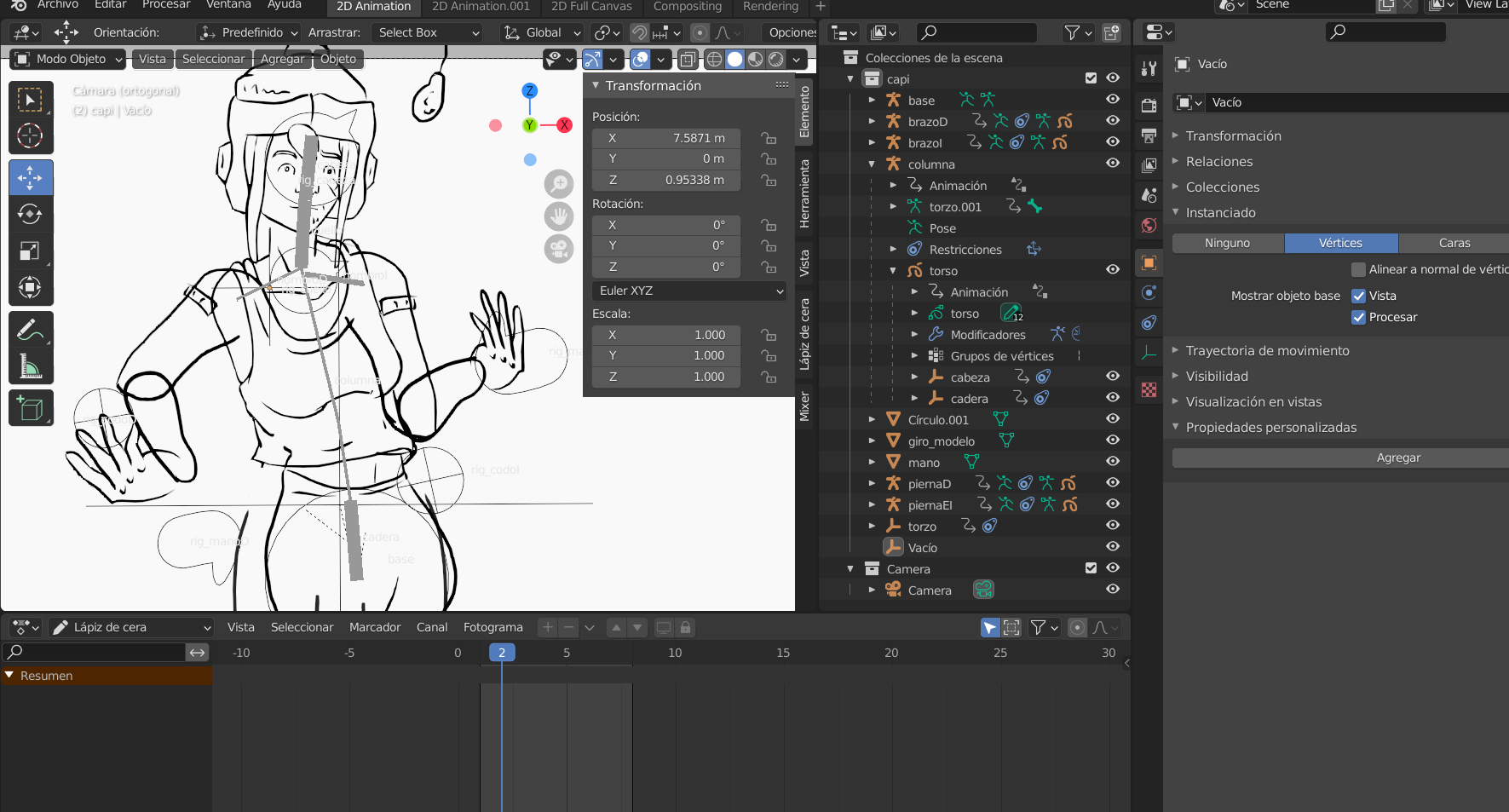Uncheck the capi collection checkbox
This screenshot has width=1509, height=812.
1091,78
